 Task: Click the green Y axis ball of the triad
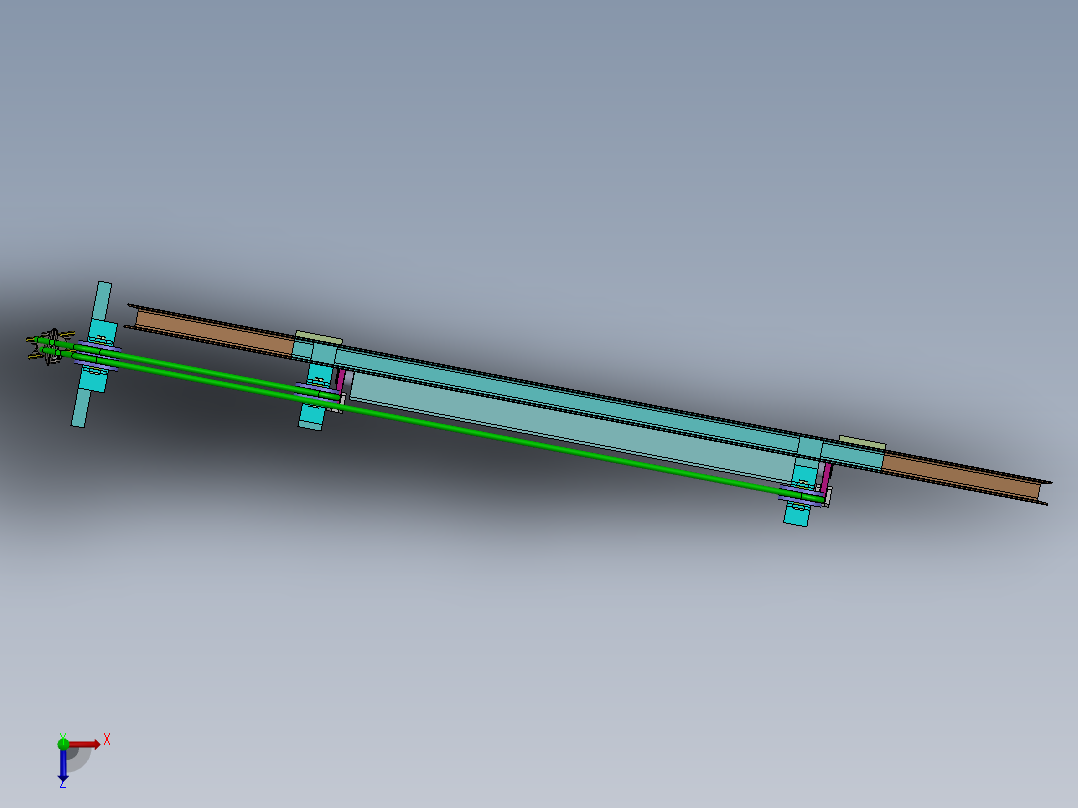[63, 743]
